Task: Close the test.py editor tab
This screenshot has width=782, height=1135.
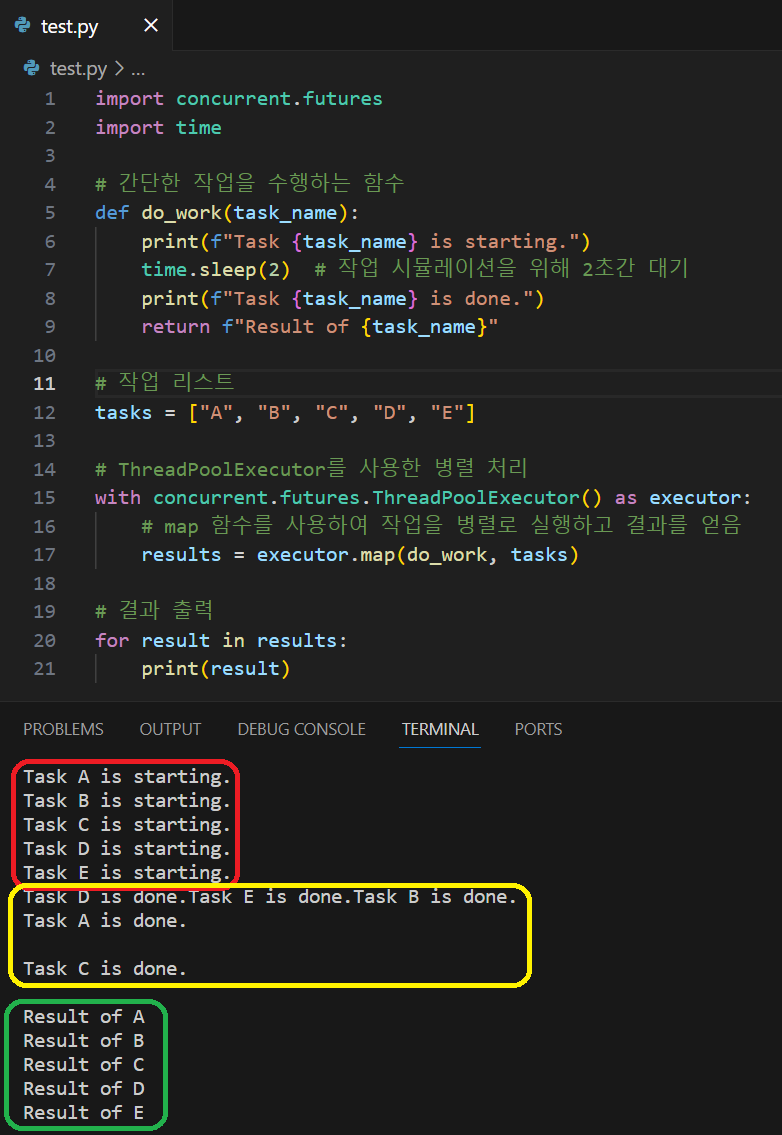Action: point(151,25)
